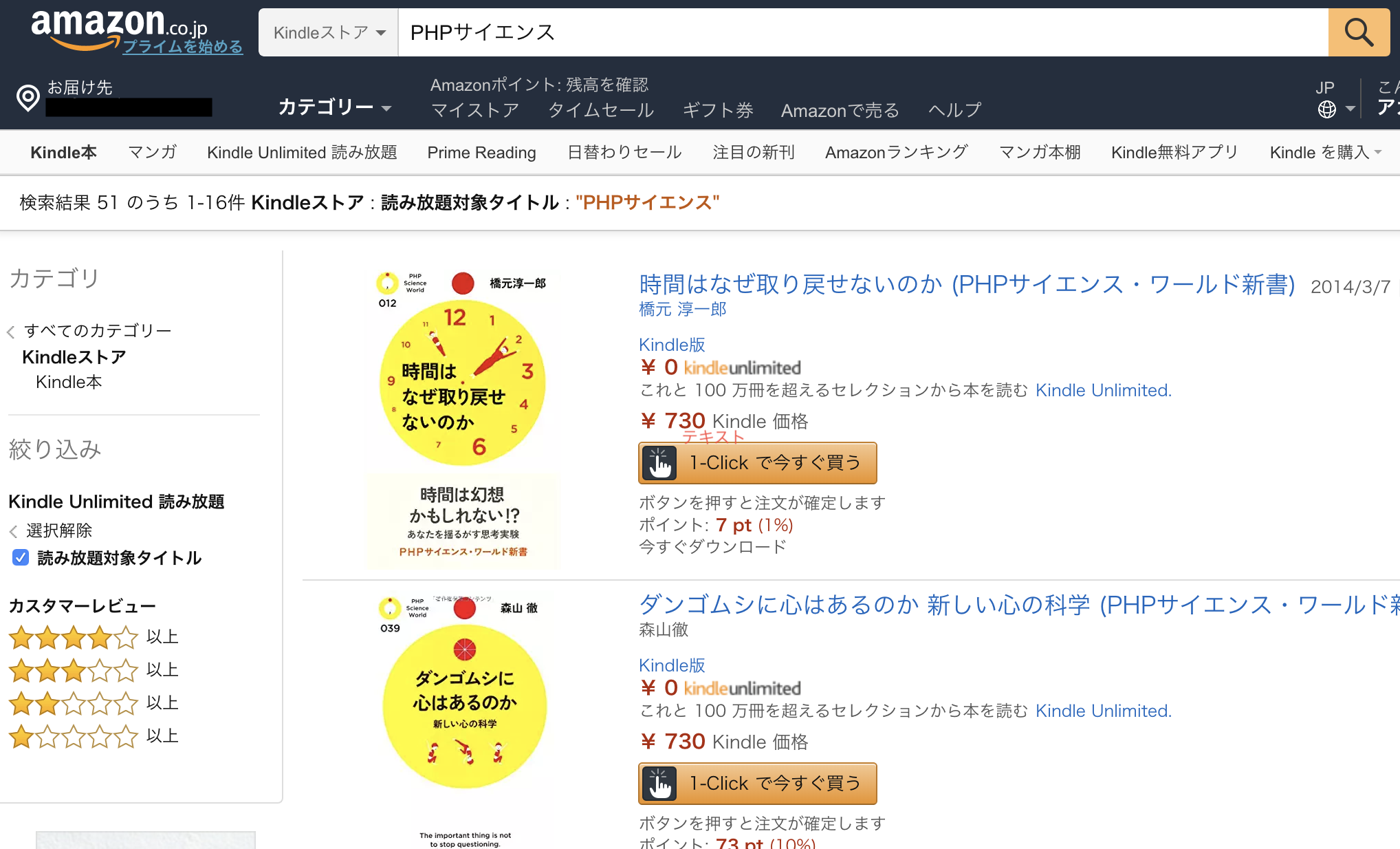The height and width of the screenshot is (849, 1400).
Task: Open the ダンゴムシに心はあるのか book cover thumbnail
Action: pyautogui.click(x=464, y=716)
